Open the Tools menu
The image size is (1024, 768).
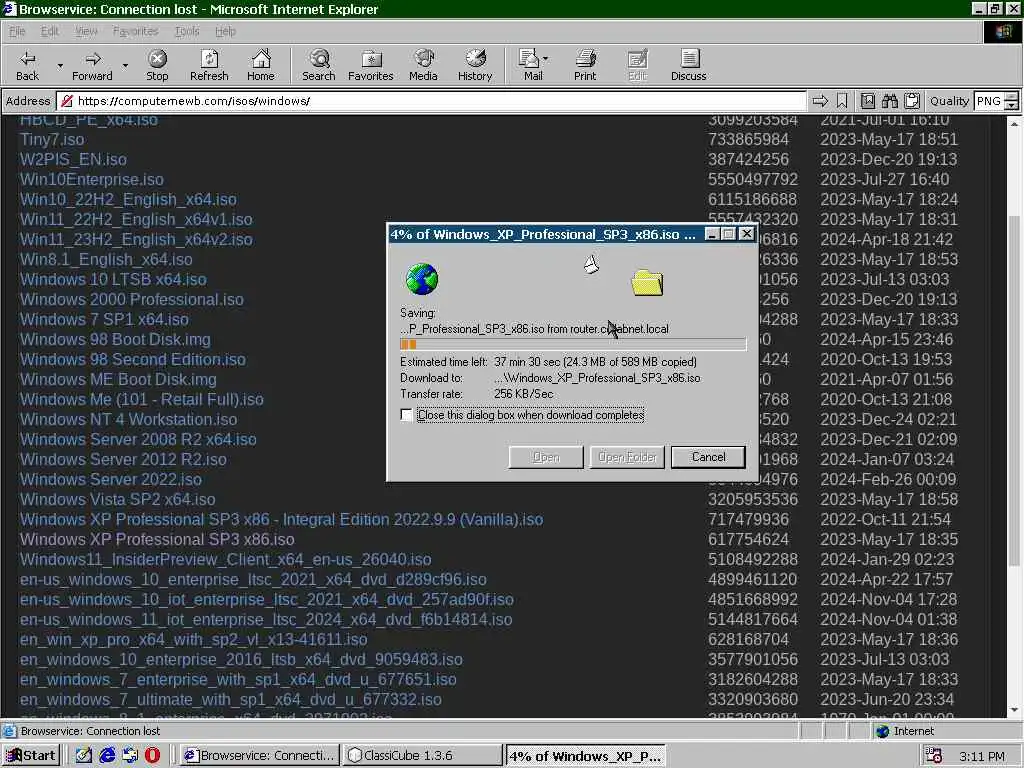click(187, 31)
